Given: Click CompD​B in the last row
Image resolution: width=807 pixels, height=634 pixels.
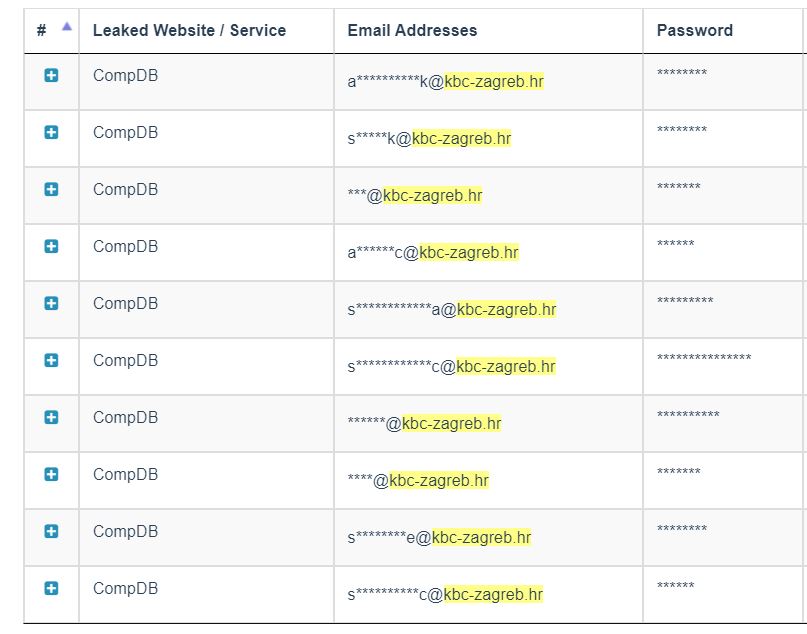Looking at the screenshot, I should pos(125,588).
